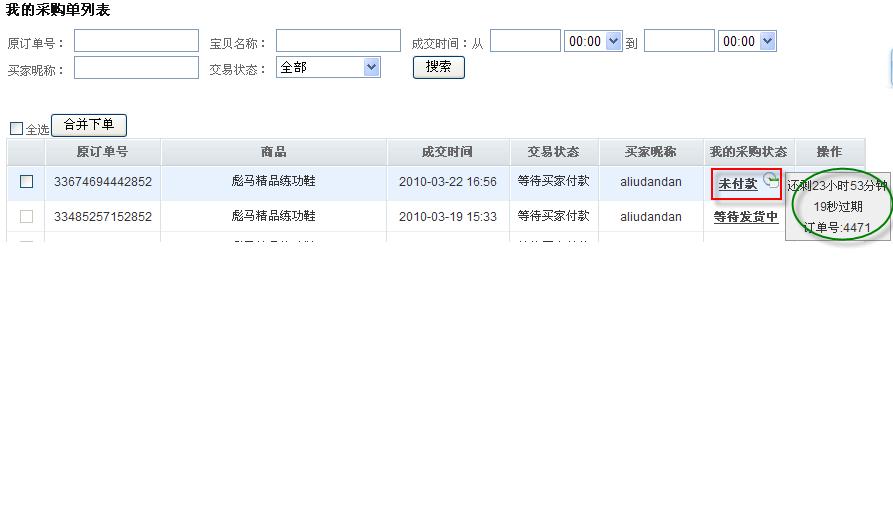This screenshot has height=512, width=893.
Task: Click the 成交时间 end date field
Action: 678,41
